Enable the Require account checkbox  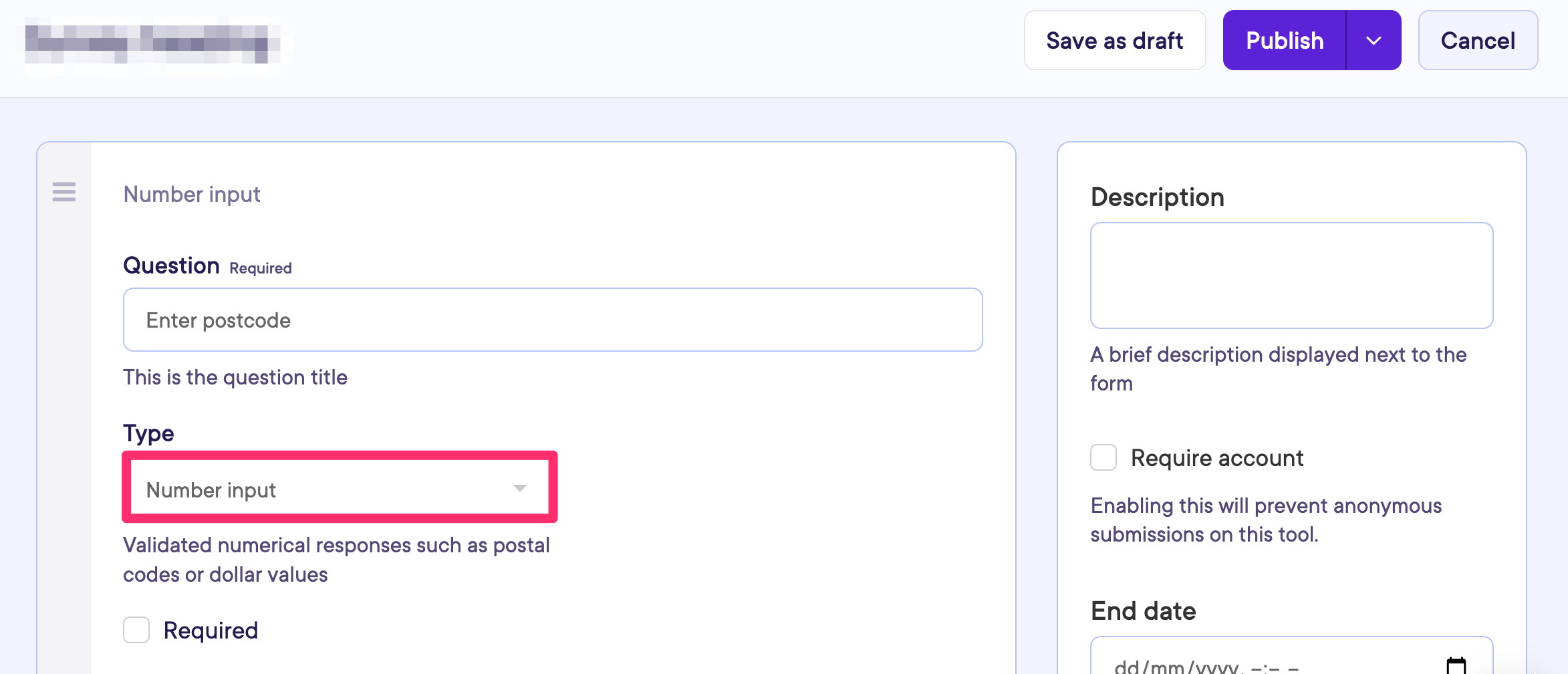coord(1103,458)
